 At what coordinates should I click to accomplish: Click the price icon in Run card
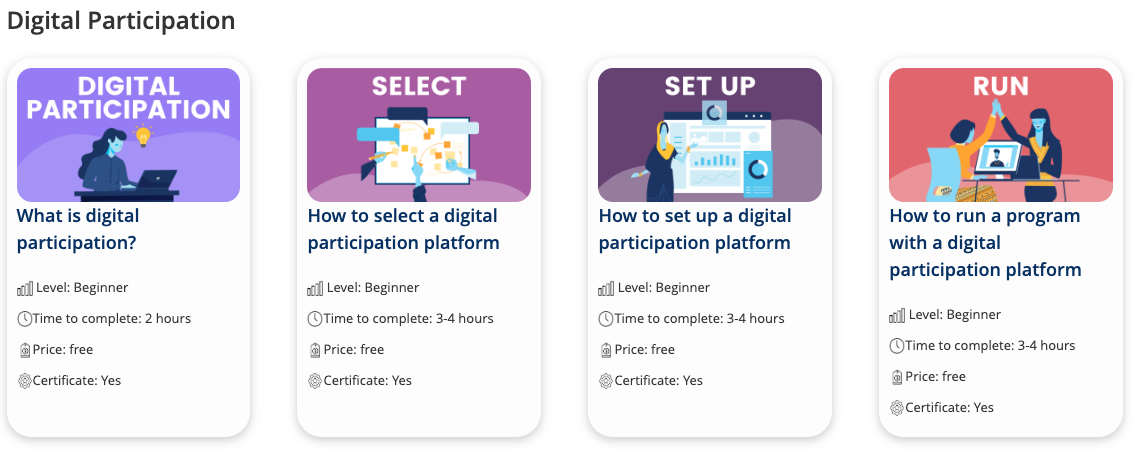tap(897, 377)
